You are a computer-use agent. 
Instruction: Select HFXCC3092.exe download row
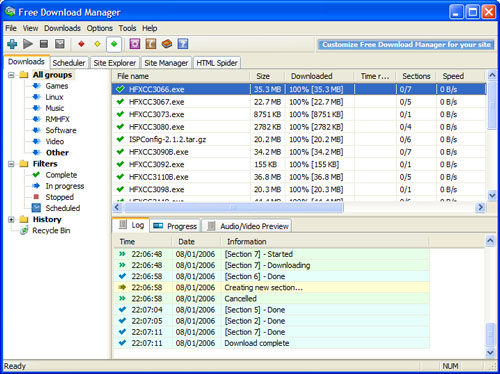tap(299, 165)
